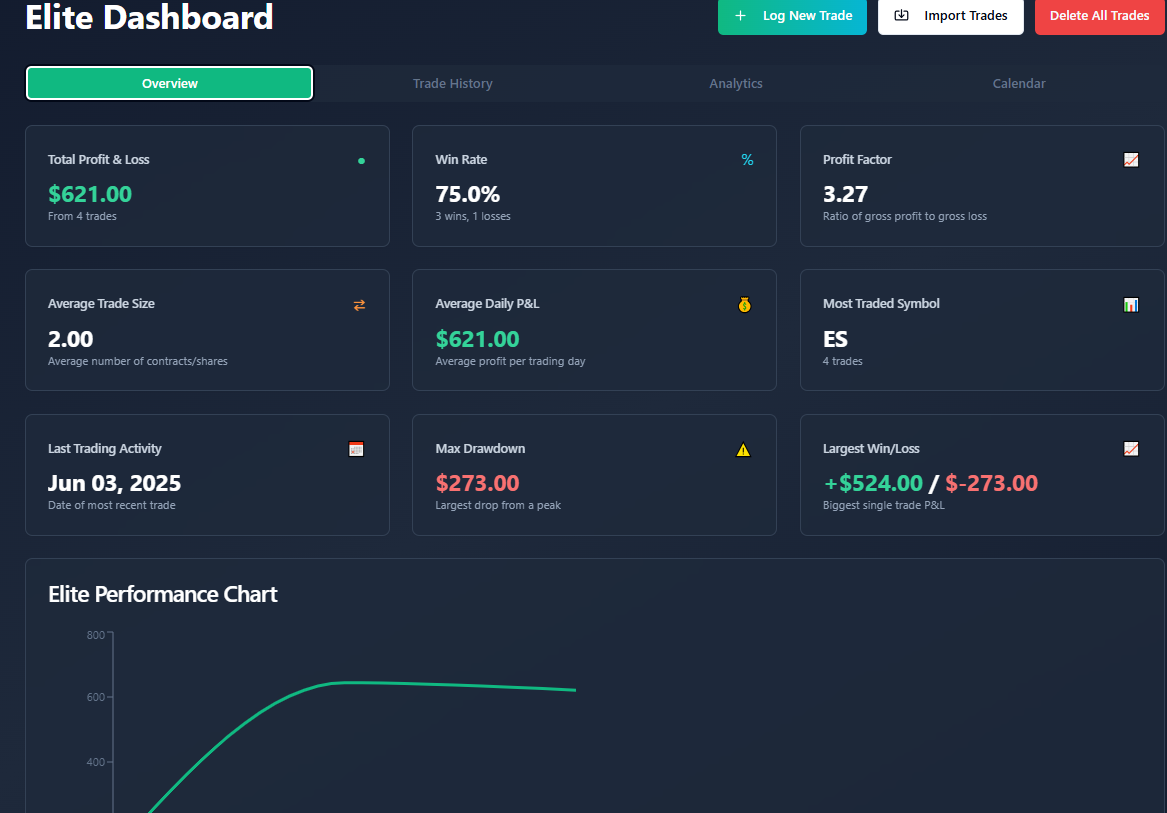The image size is (1167, 813).
Task: Select the Overview tab
Action: coord(170,83)
